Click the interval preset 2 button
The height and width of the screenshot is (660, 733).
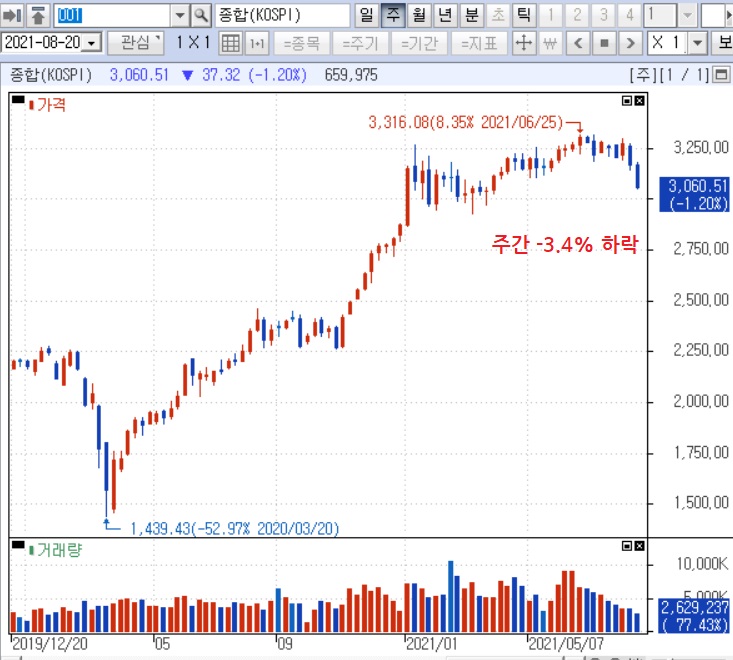point(577,15)
